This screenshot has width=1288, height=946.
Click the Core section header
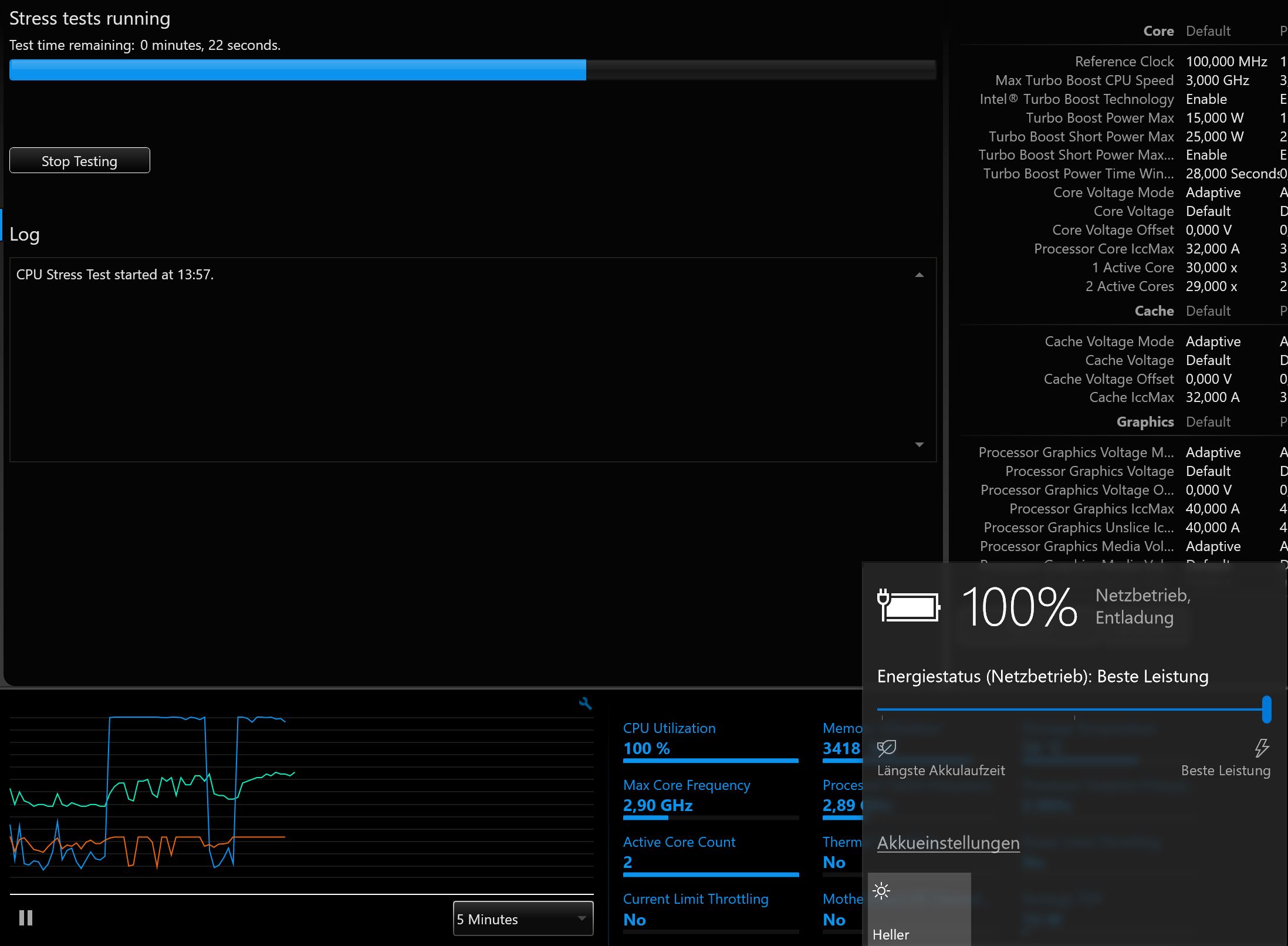click(1158, 31)
